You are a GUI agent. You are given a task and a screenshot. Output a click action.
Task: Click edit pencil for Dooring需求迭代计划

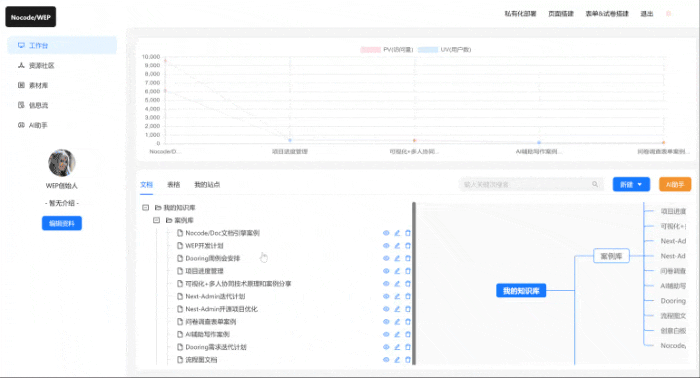tap(397, 347)
